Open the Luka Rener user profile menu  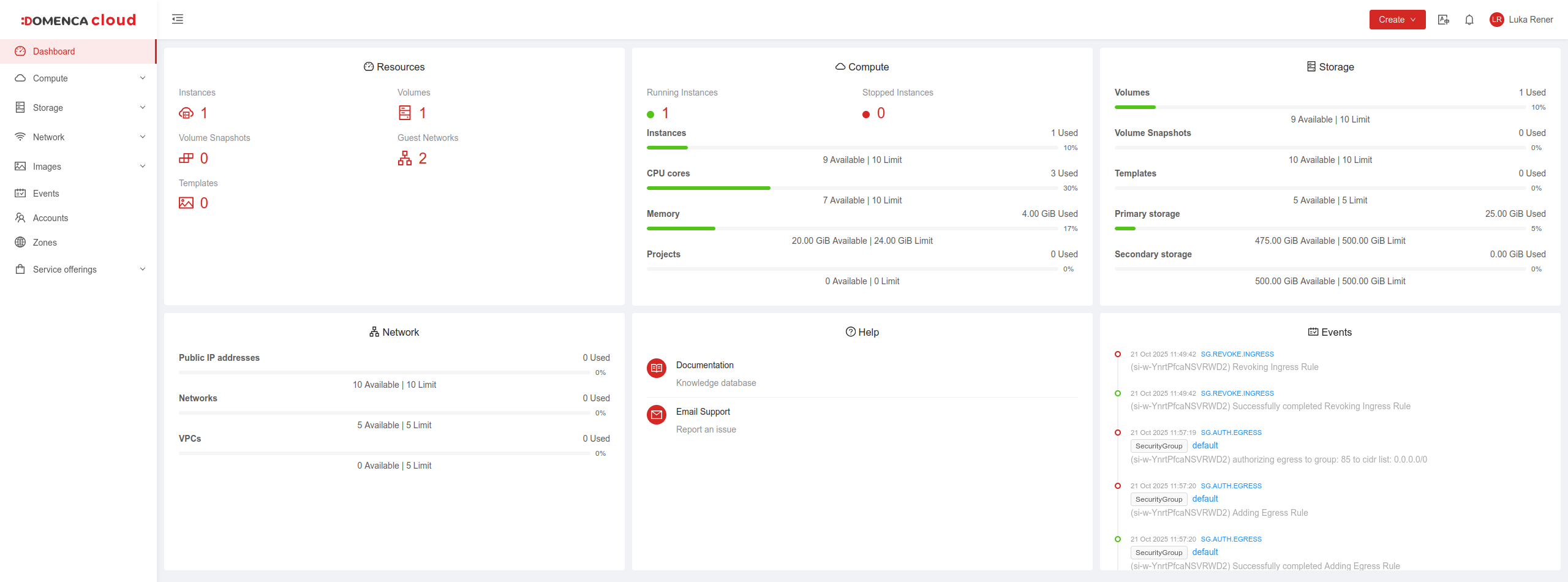(1521, 20)
